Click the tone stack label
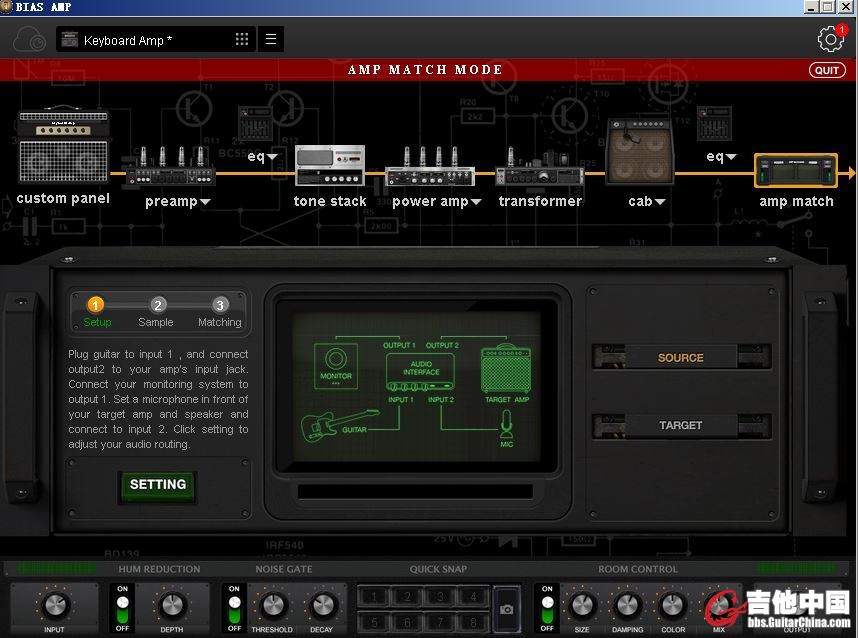The height and width of the screenshot is (638, 858). click(330, 201)
